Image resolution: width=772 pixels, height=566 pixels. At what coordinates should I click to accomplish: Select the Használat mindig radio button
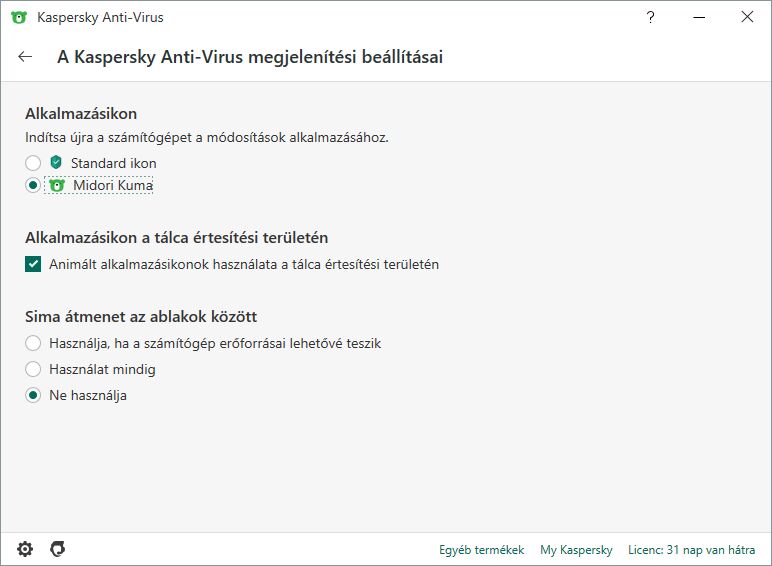pos(33,369)
